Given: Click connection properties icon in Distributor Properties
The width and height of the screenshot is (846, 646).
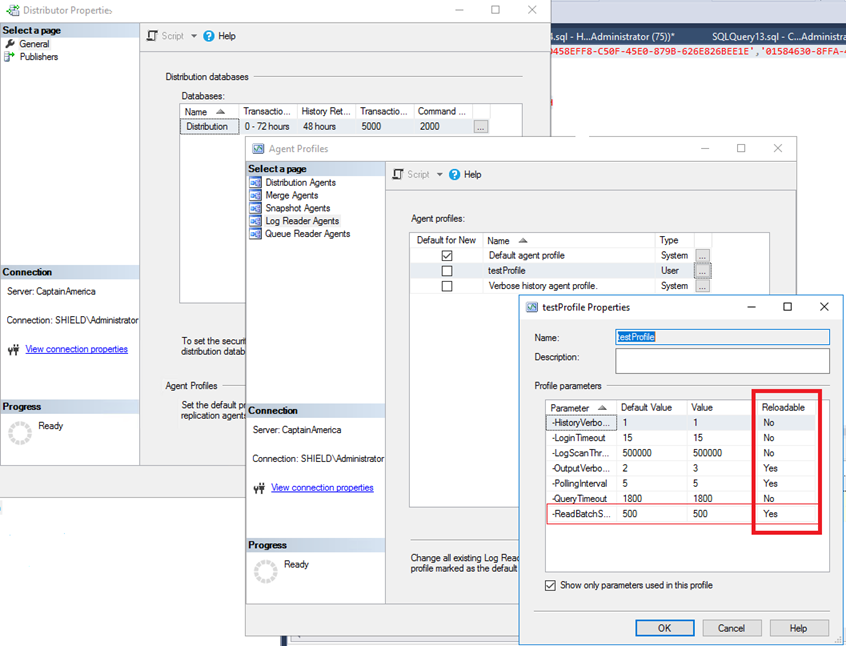Looking at the screenshot, I should pos(13,350).
